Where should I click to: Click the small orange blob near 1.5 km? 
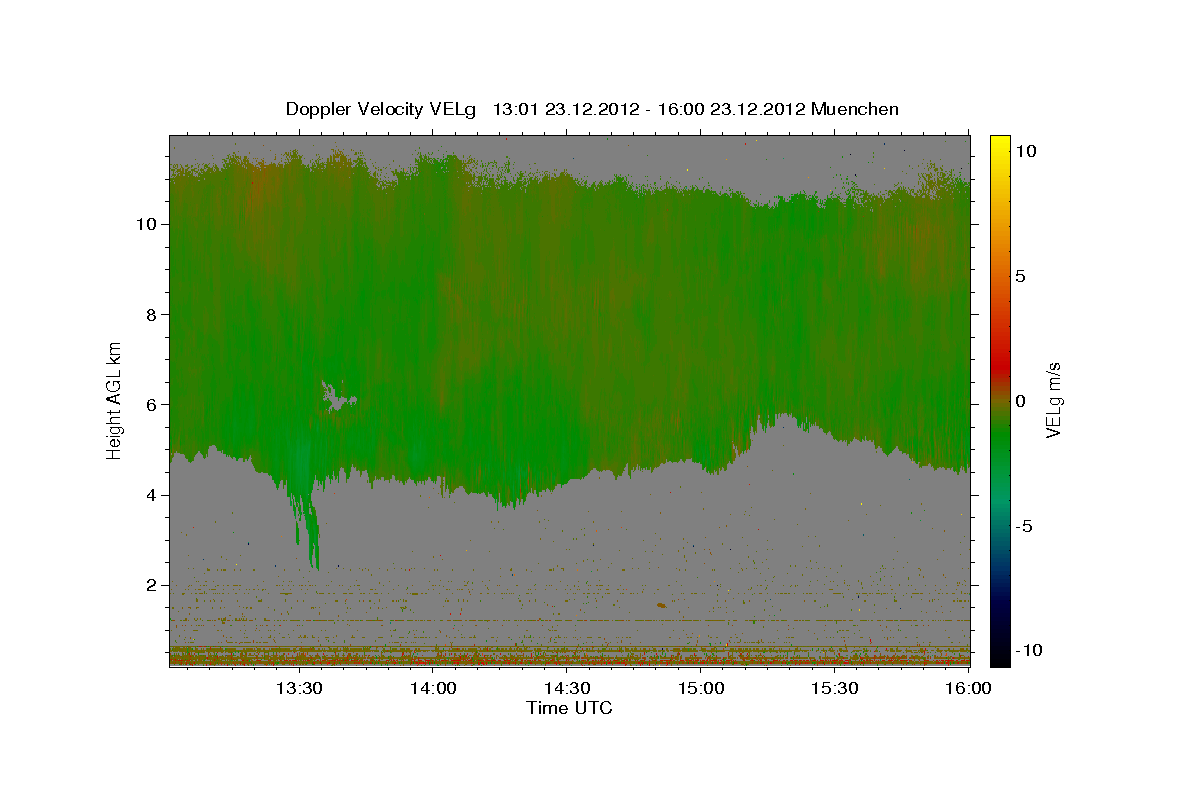(x=661, y=605)
